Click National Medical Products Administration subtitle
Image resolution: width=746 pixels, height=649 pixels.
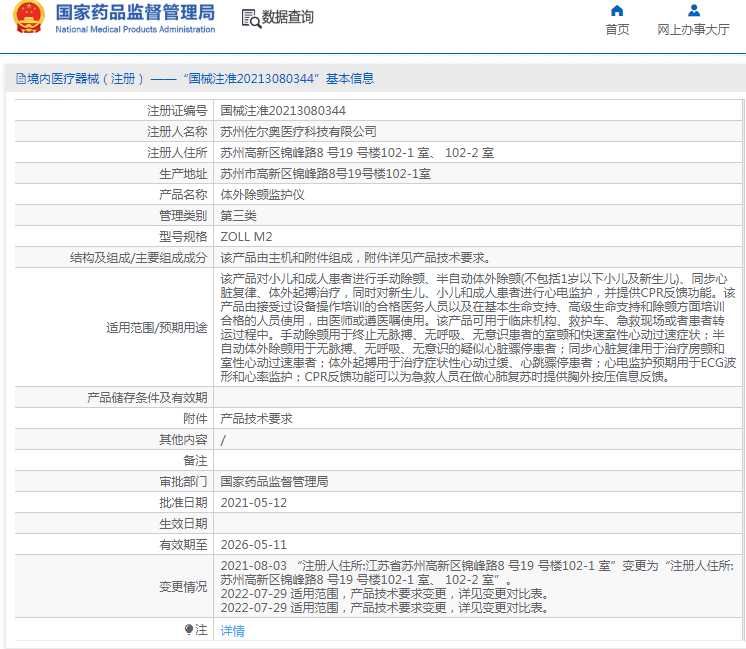pos(135,30)
